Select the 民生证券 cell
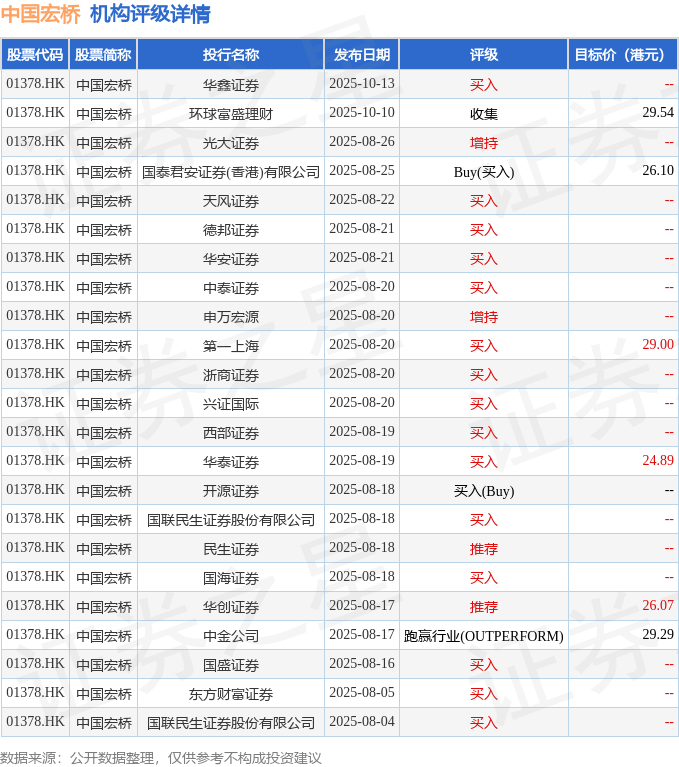This screenshot has width=679, height=767. click(x=231, y=549)
